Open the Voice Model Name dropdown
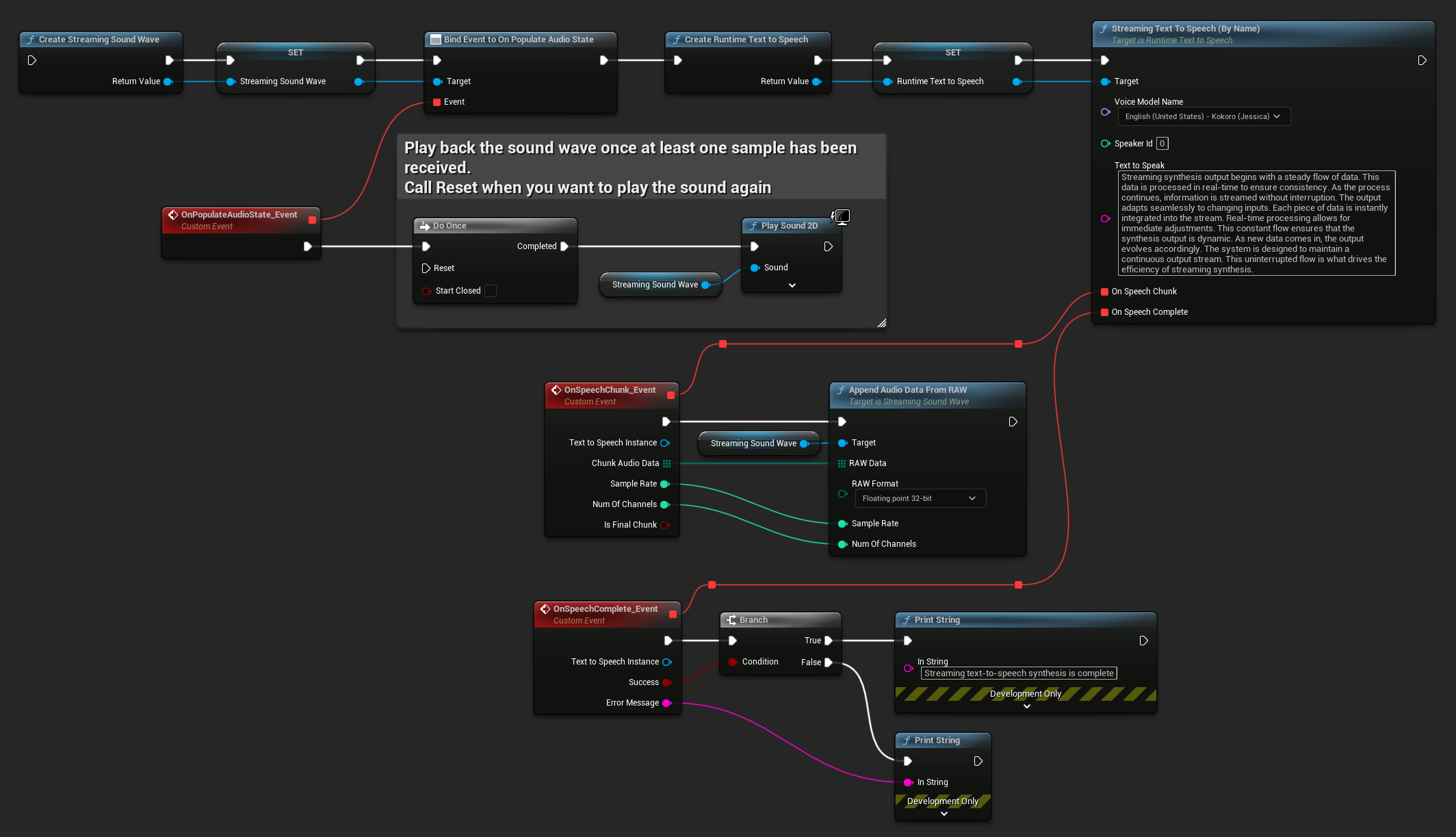The image size is (1456, 837). [1203, 116]
